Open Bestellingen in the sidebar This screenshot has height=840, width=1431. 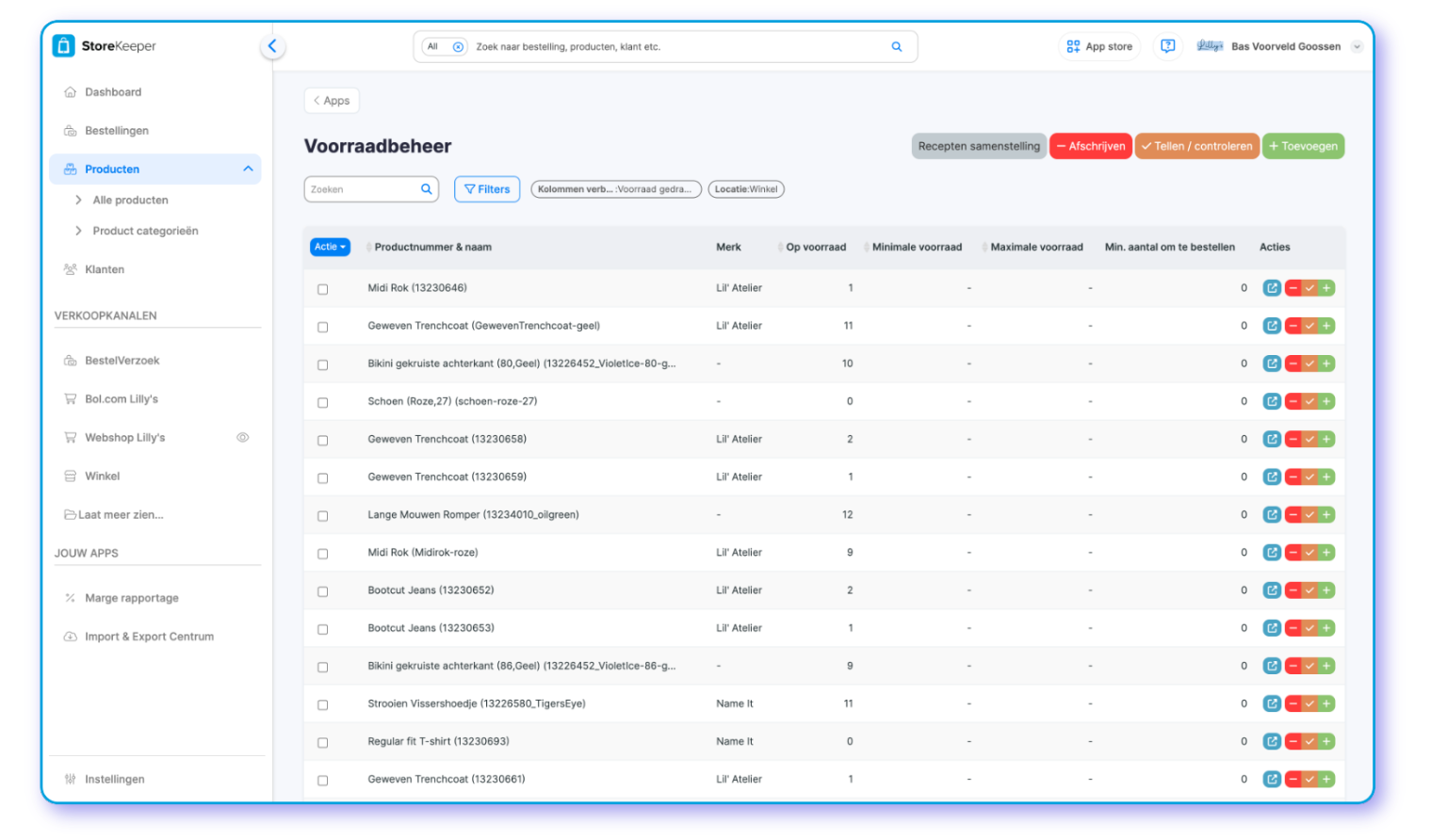(x=117, y=131)
